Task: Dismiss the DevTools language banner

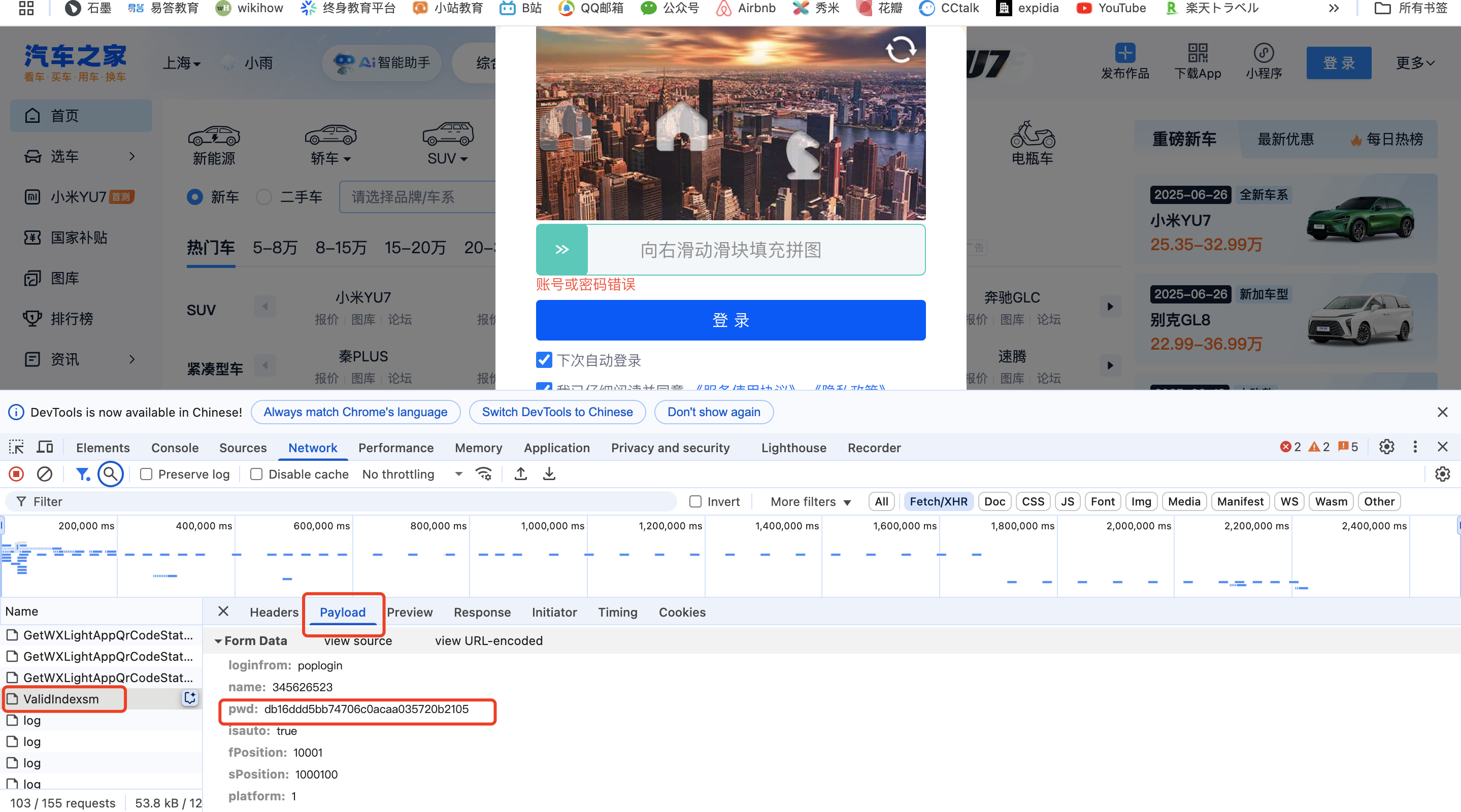Action: 1443,412
